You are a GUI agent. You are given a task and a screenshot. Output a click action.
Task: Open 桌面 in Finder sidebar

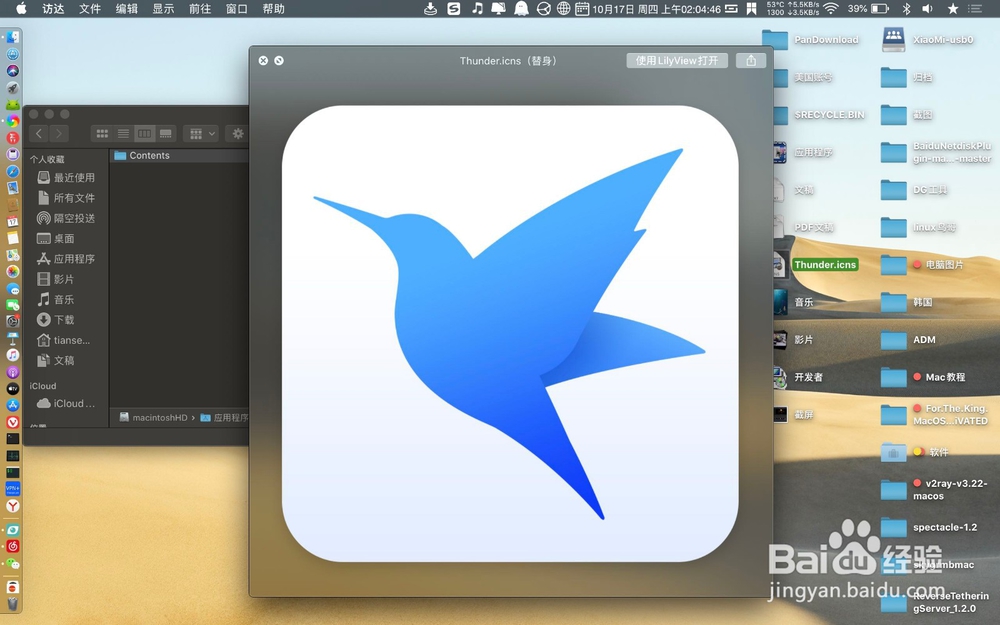55,239
